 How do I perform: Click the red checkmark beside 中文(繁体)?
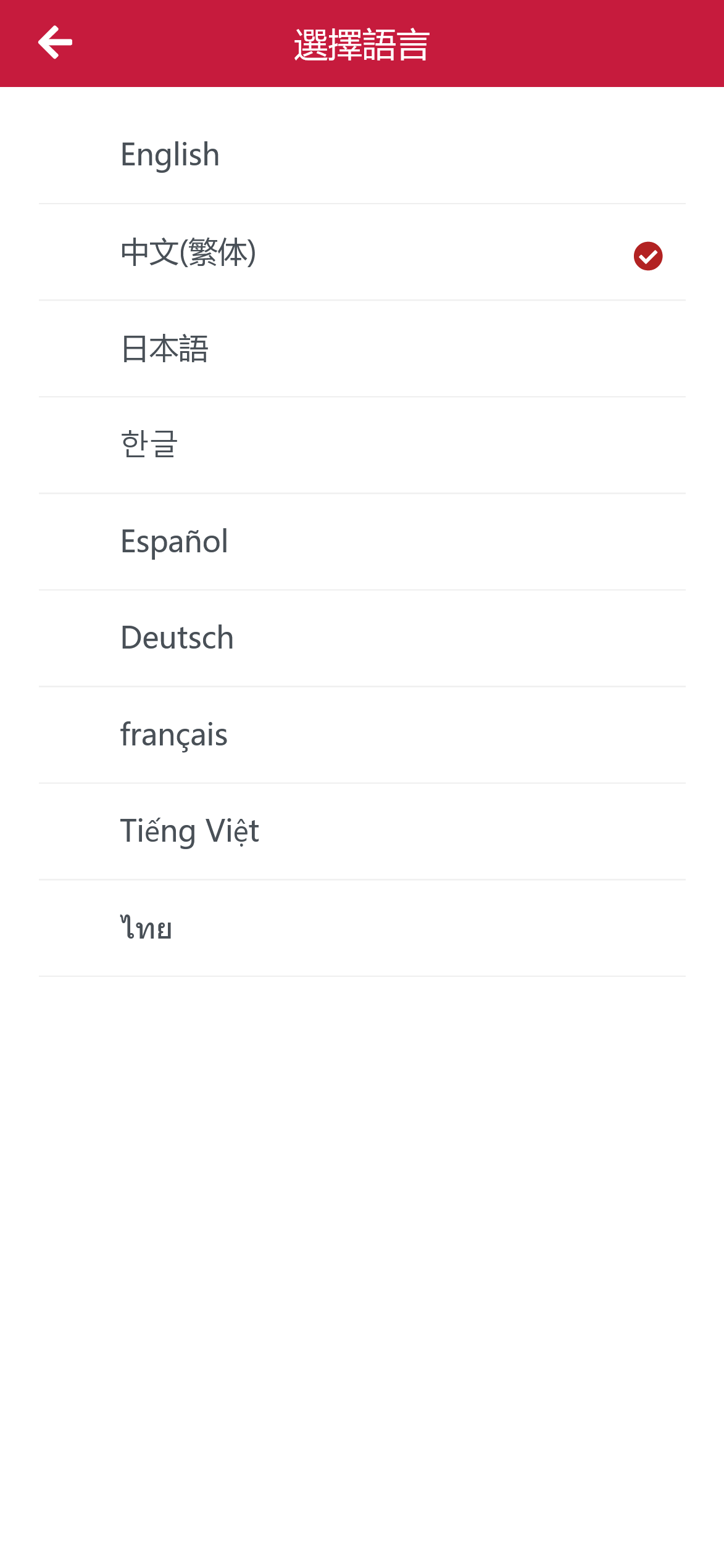(647, 256)
